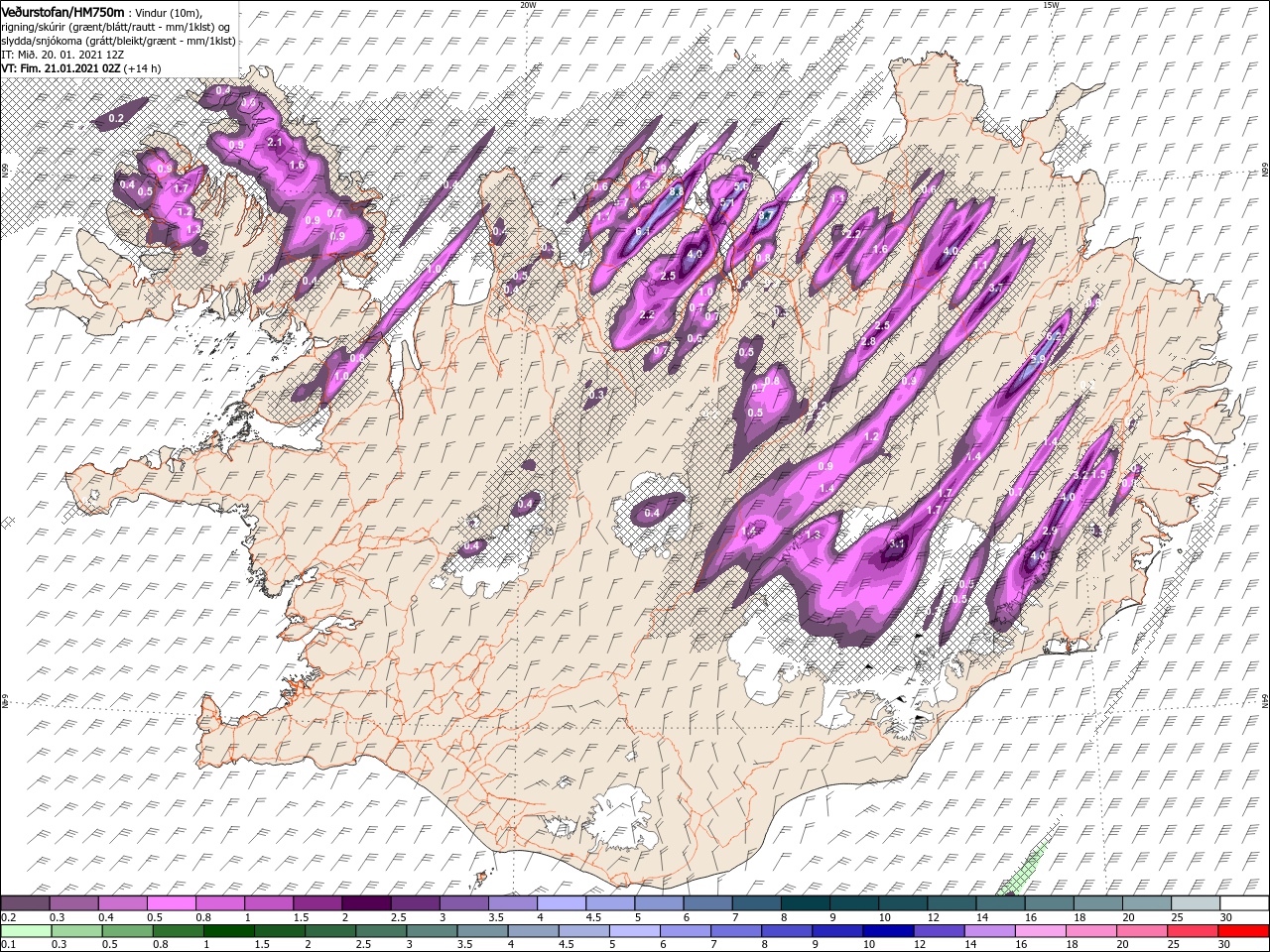Select top scale dark teal swatch labeled 8
This screenshot has height=952, width=1270.
tap(805, 903)
